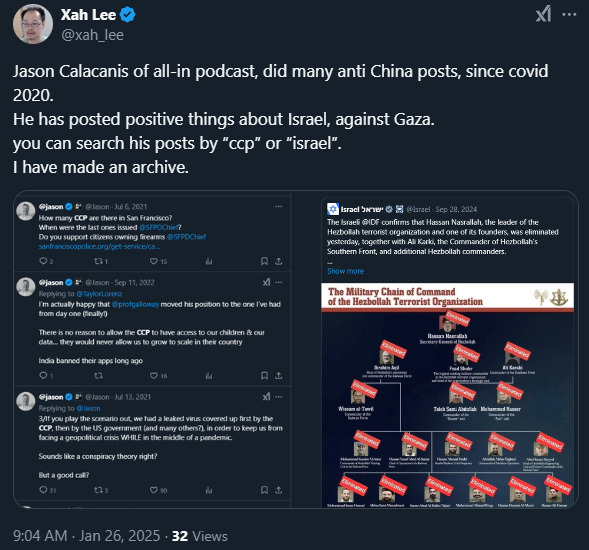Open more menu on Sep 11, 2022 post
The image size is (589, 550).
(279, 283)
